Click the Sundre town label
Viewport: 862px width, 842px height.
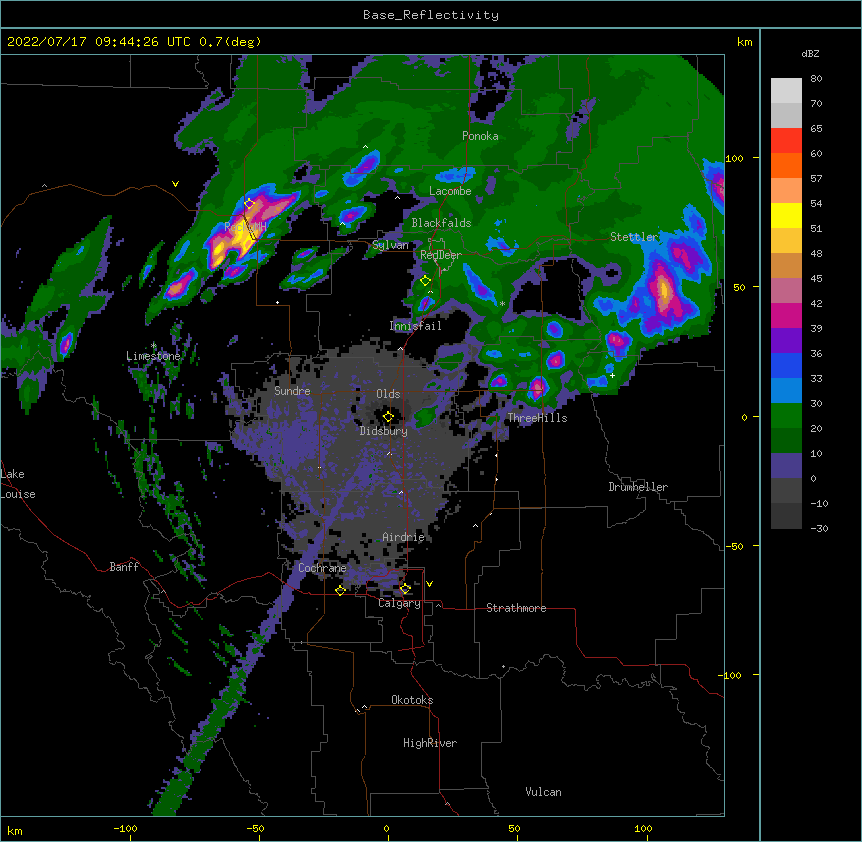pyautogui.click(x=292, y=391)
